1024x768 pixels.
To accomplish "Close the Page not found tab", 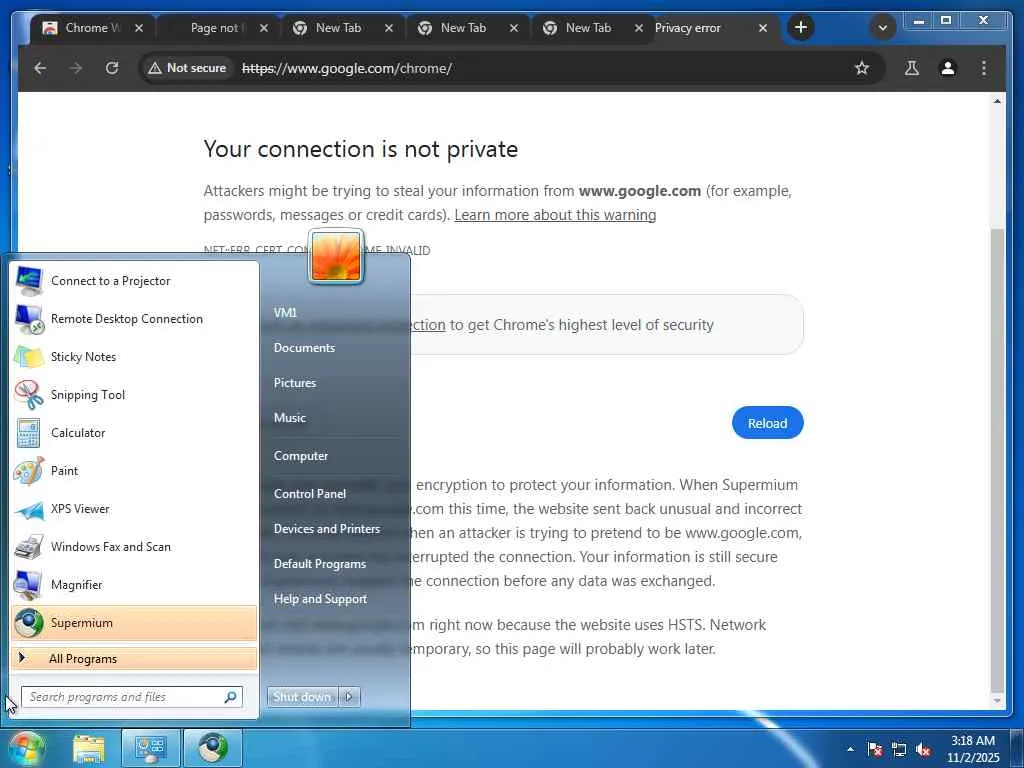I will [x=264, y=28].
